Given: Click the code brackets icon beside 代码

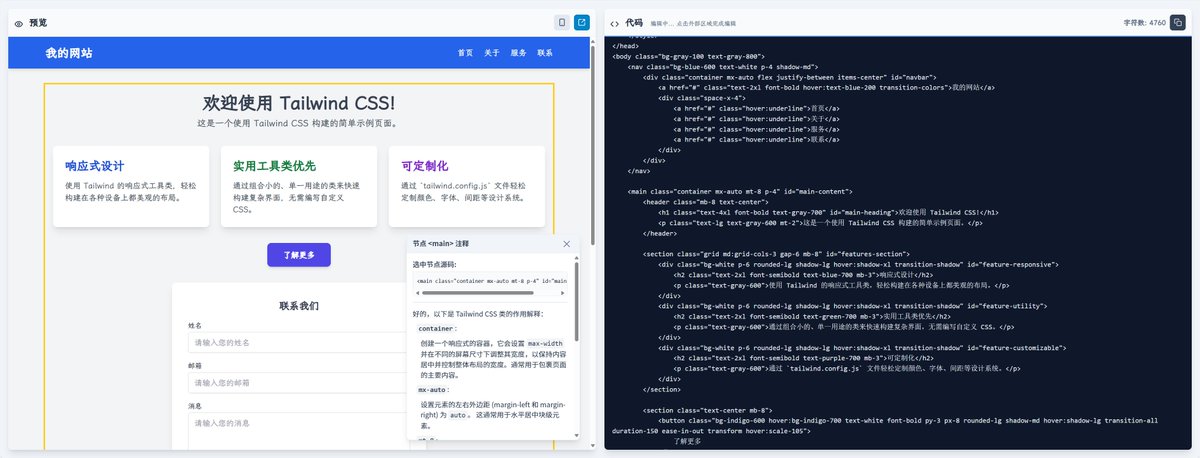Looking at the screenshot, I should [x=614, y=22].
